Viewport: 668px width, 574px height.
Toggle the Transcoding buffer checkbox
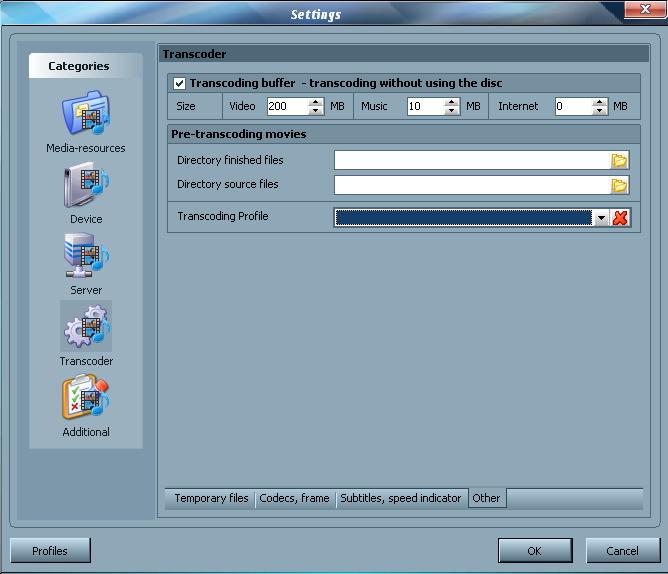(x=179, y=83)
